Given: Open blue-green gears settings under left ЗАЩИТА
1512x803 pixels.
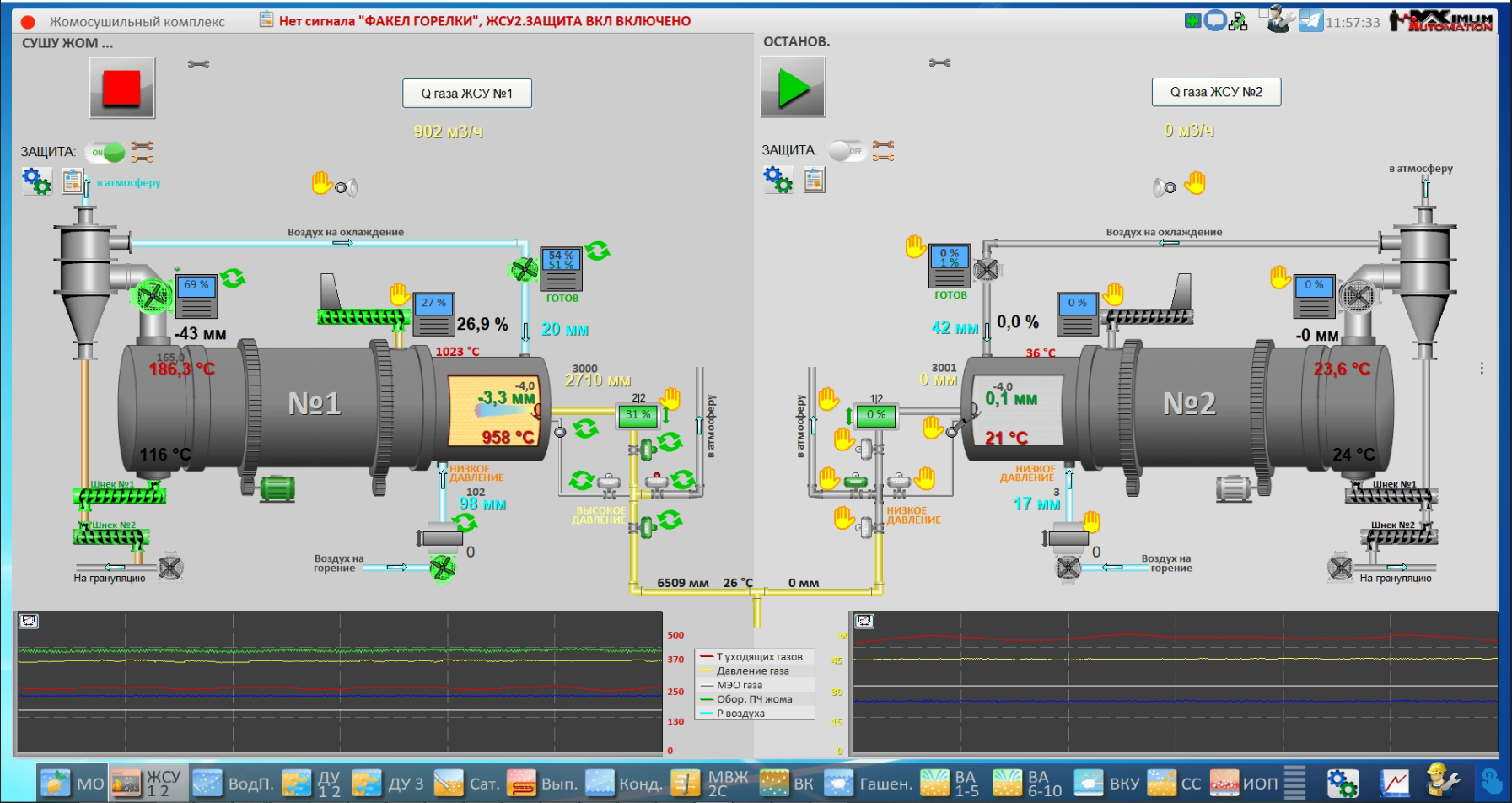Looking at the screenshot, I should [x=36, y=181].
